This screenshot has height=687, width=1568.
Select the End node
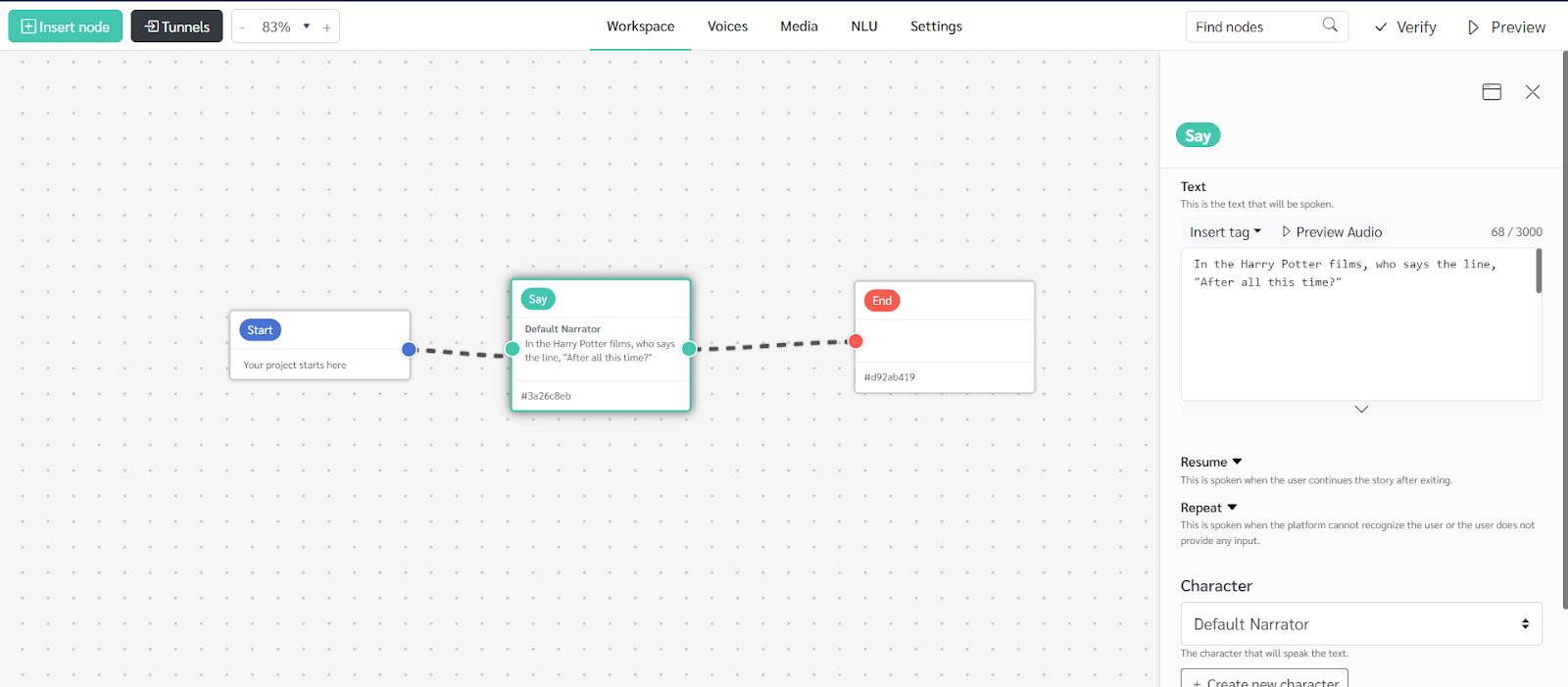(945, 337)
